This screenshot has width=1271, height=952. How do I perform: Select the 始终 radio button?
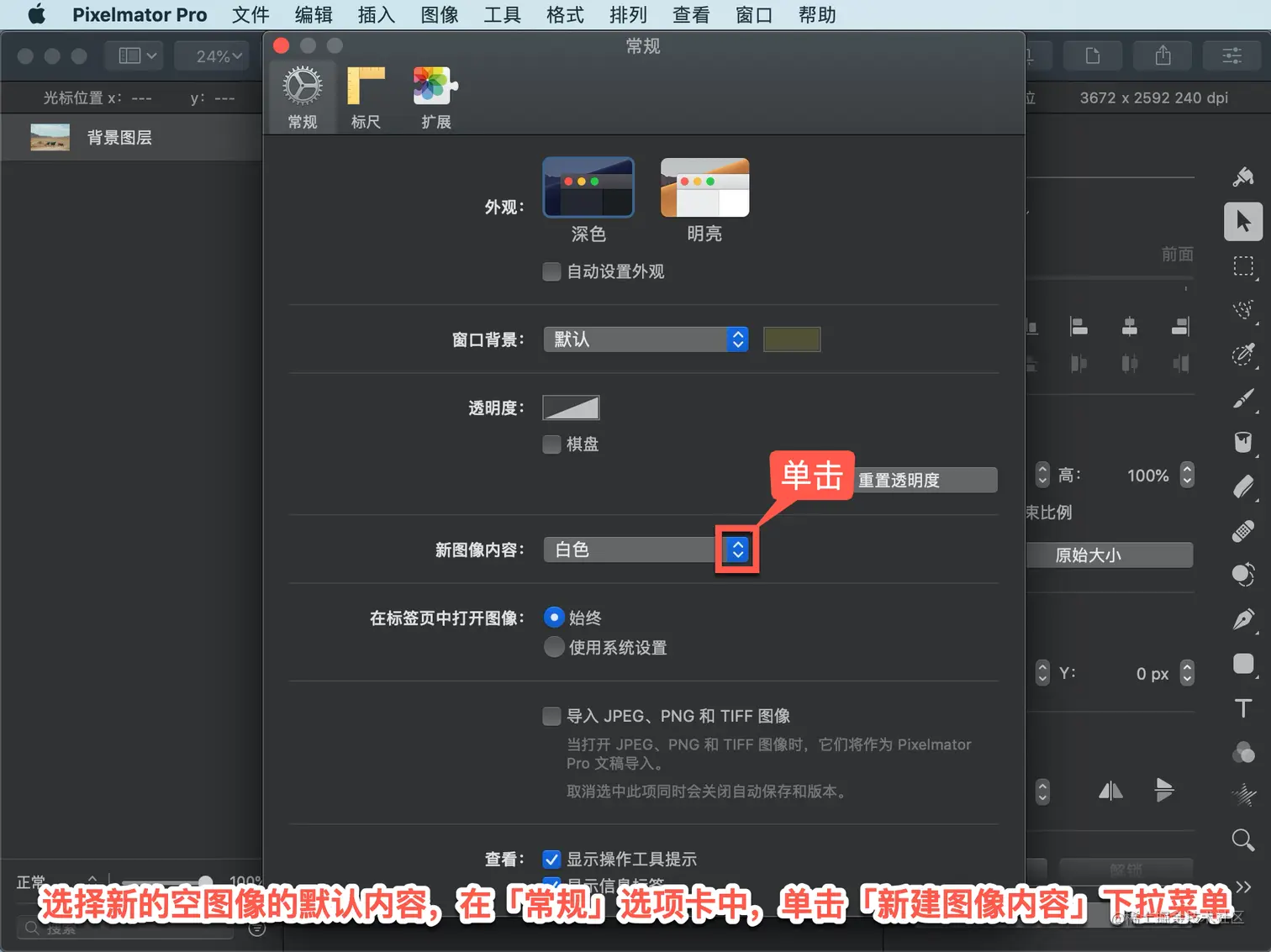tap(554, 618)
